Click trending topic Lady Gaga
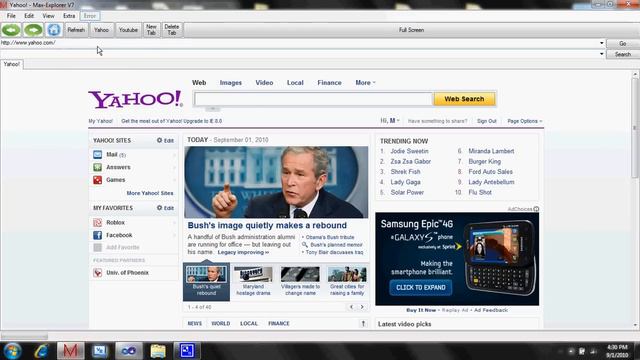Viewport: 640px width, 360px height. click(x=405, y=182)
